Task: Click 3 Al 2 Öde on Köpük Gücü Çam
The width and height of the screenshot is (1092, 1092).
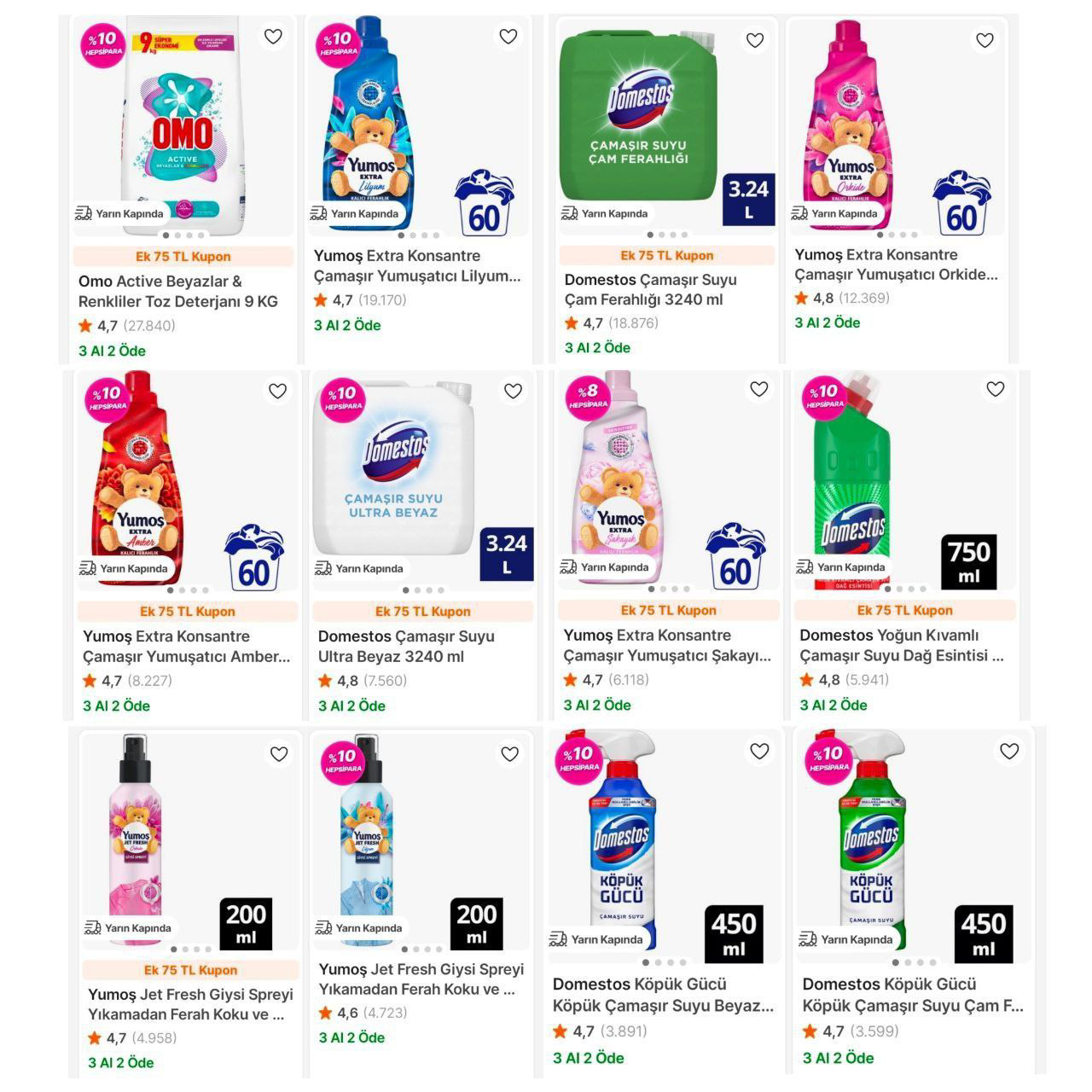Action: pos(839,1058)
